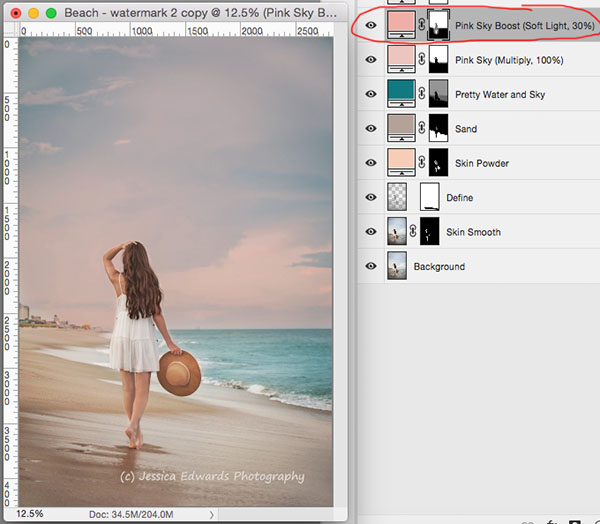Screen dimensions: 600x524
Task: Toggle the Sand layer mask link icon
Action: 422,128
